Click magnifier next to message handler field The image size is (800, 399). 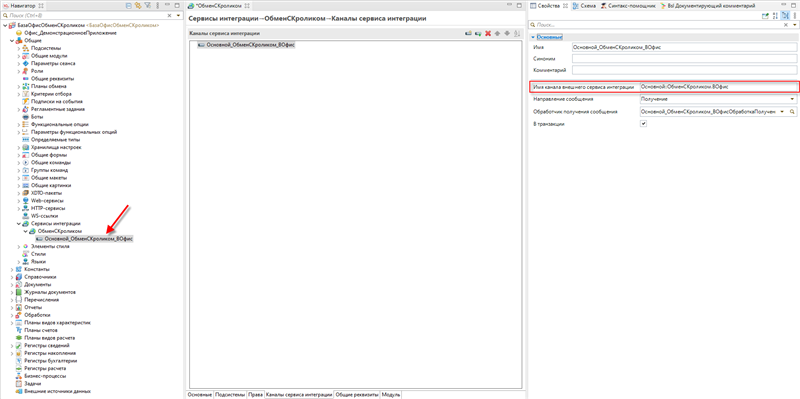(792, 111)
